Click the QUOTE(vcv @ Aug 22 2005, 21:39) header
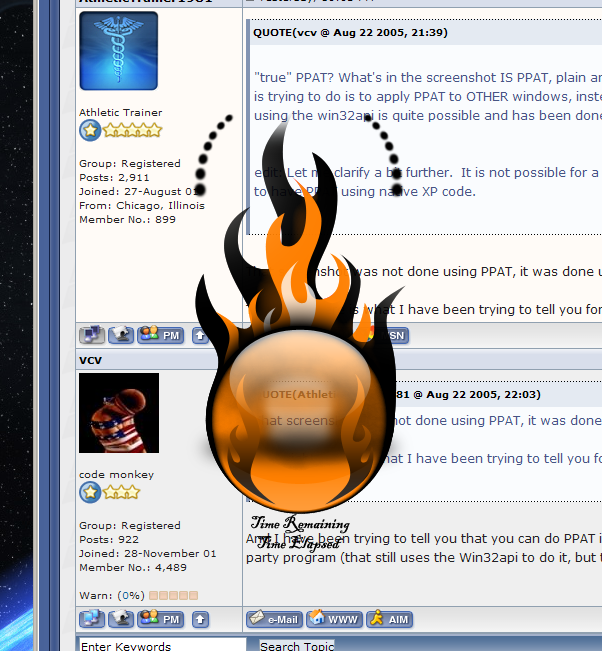This screenshot has height=651, width=602. tap(350, 32)
